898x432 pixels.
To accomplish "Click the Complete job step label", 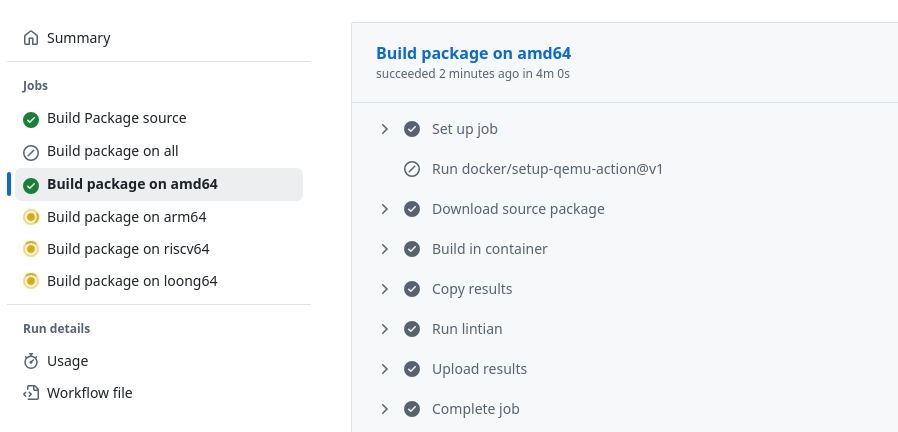I will coord(475,409).
